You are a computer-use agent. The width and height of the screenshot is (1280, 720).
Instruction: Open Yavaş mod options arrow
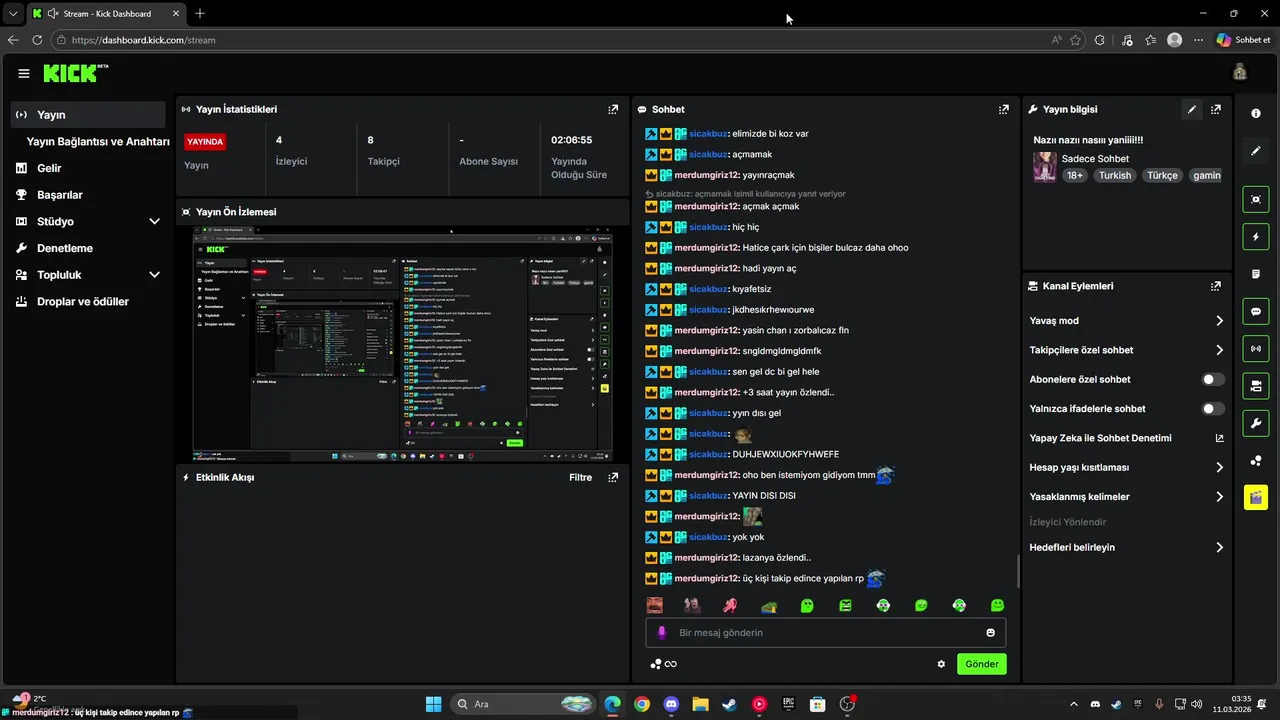pos(1219,321)
